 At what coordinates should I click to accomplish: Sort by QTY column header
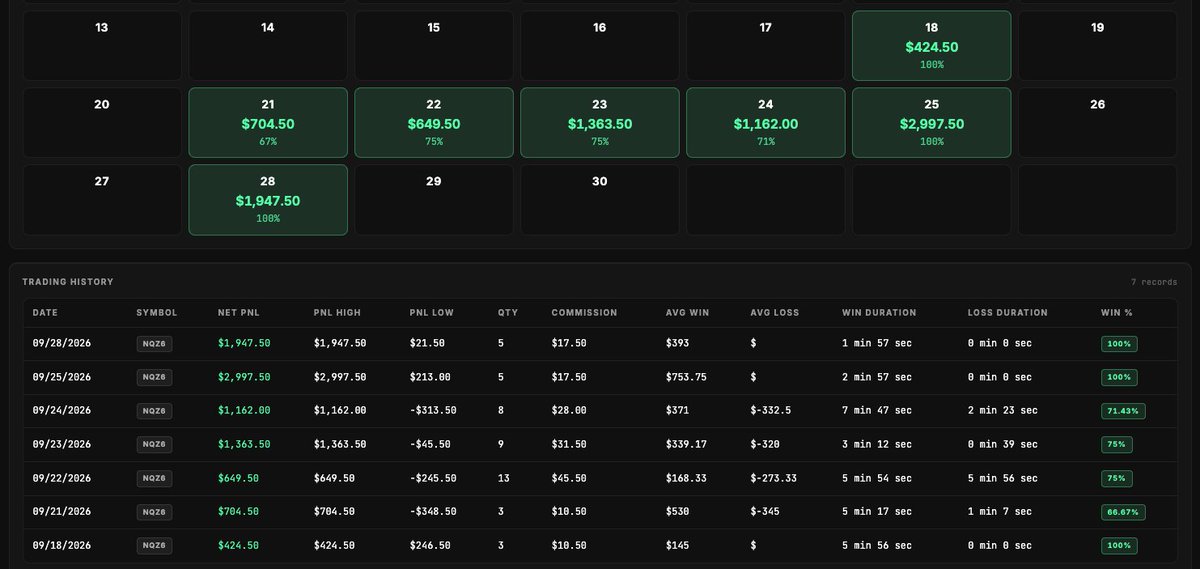pos(508,313)
